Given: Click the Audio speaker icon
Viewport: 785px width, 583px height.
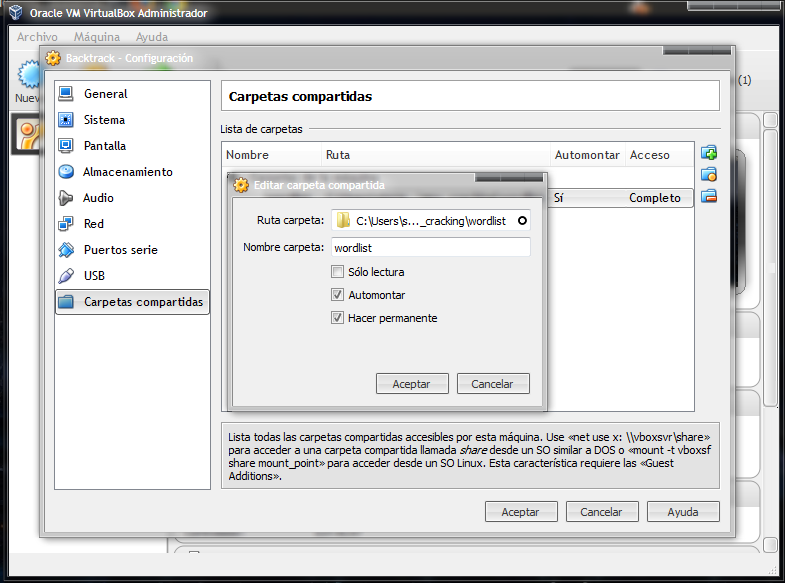Looking at the screenshot, I should pos(66,198).
